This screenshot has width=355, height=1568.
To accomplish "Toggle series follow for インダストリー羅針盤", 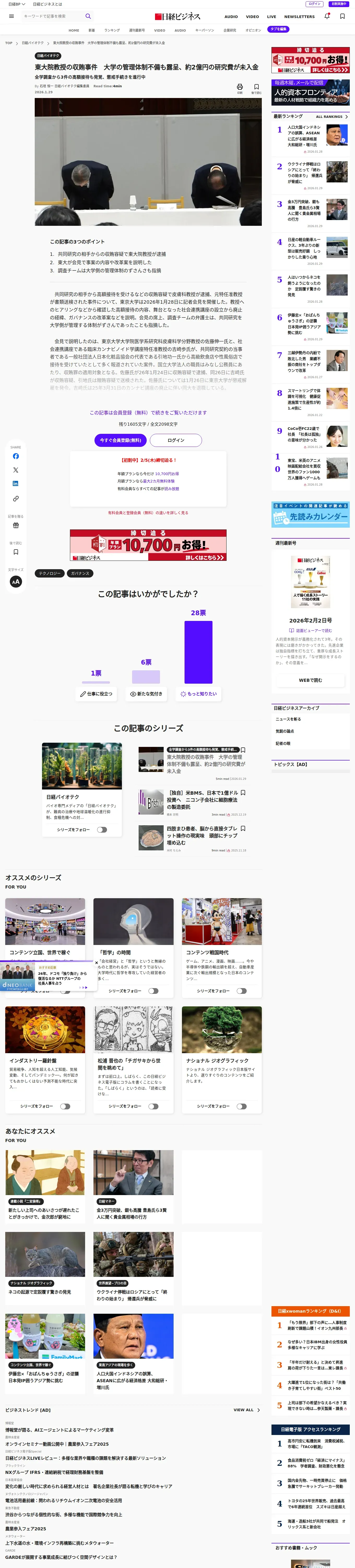I will [x=65, y=1106].
